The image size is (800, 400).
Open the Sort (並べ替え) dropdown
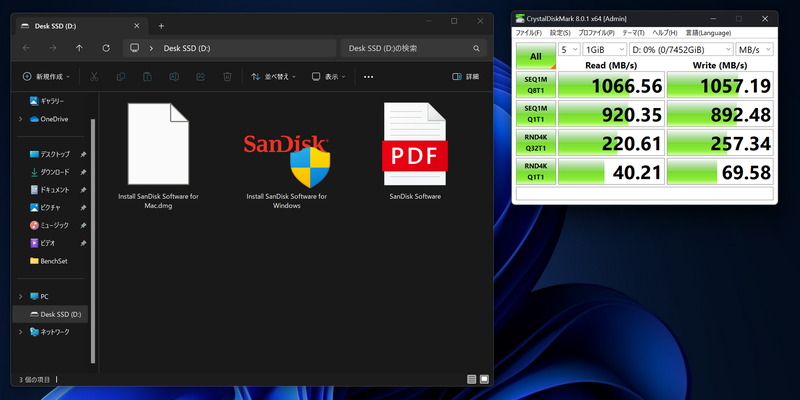(x=273, y=77)
